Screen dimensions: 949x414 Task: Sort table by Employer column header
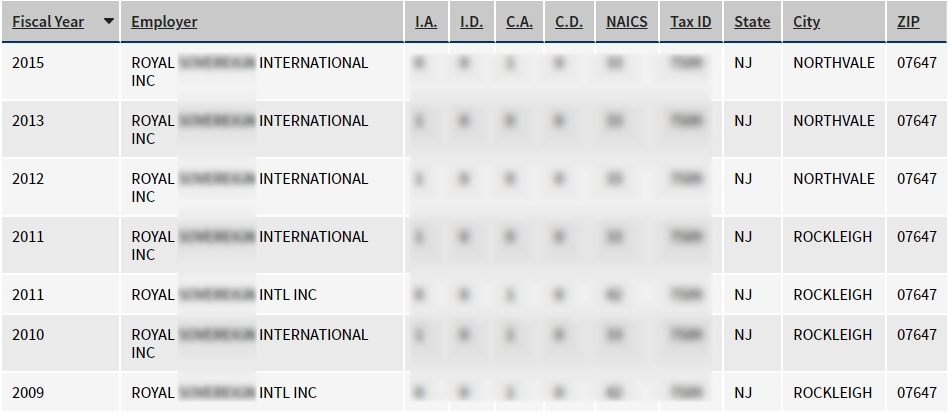(x=164, y=22)
